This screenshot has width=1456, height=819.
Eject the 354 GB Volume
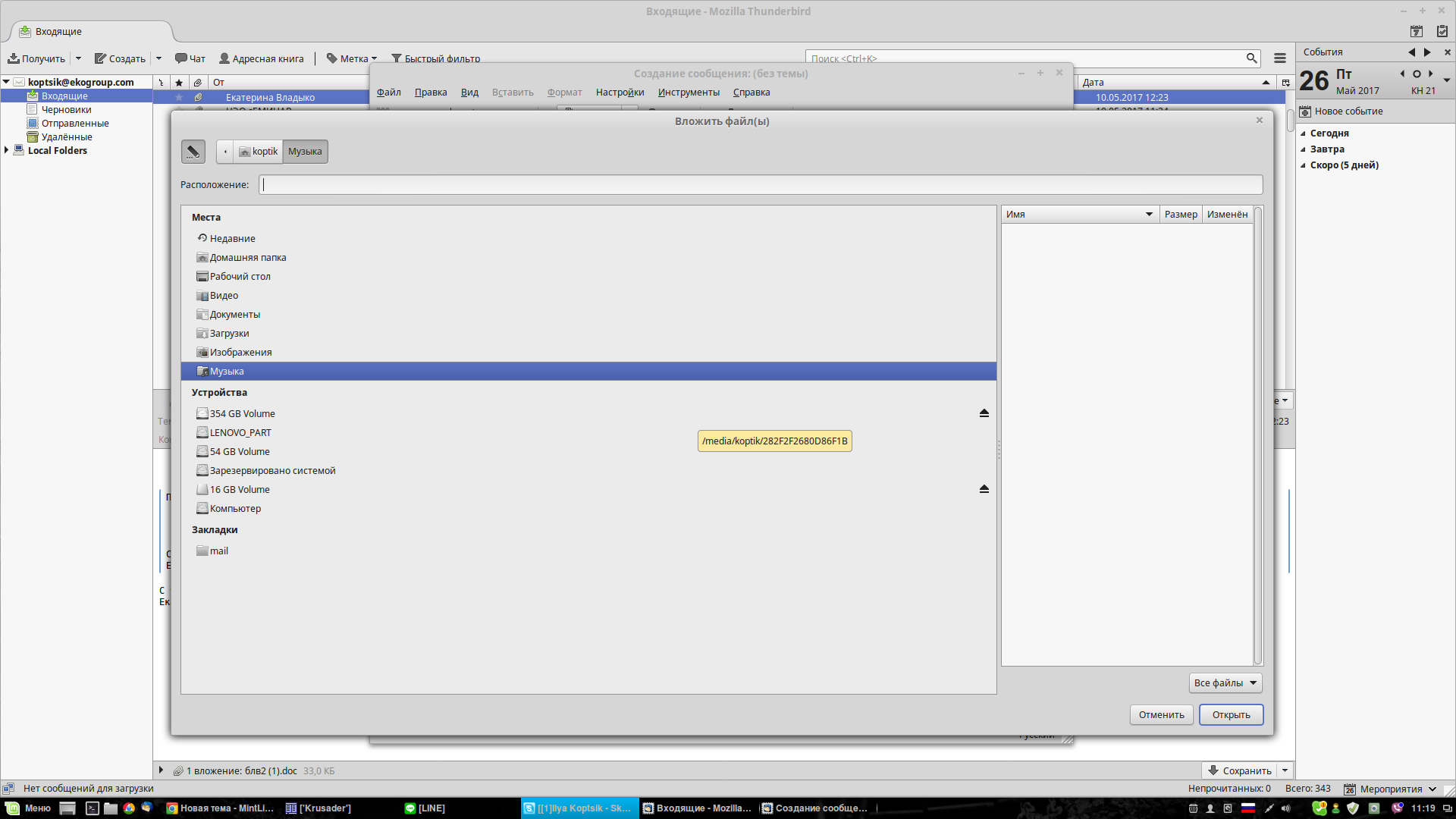click(x=984, y=413)
